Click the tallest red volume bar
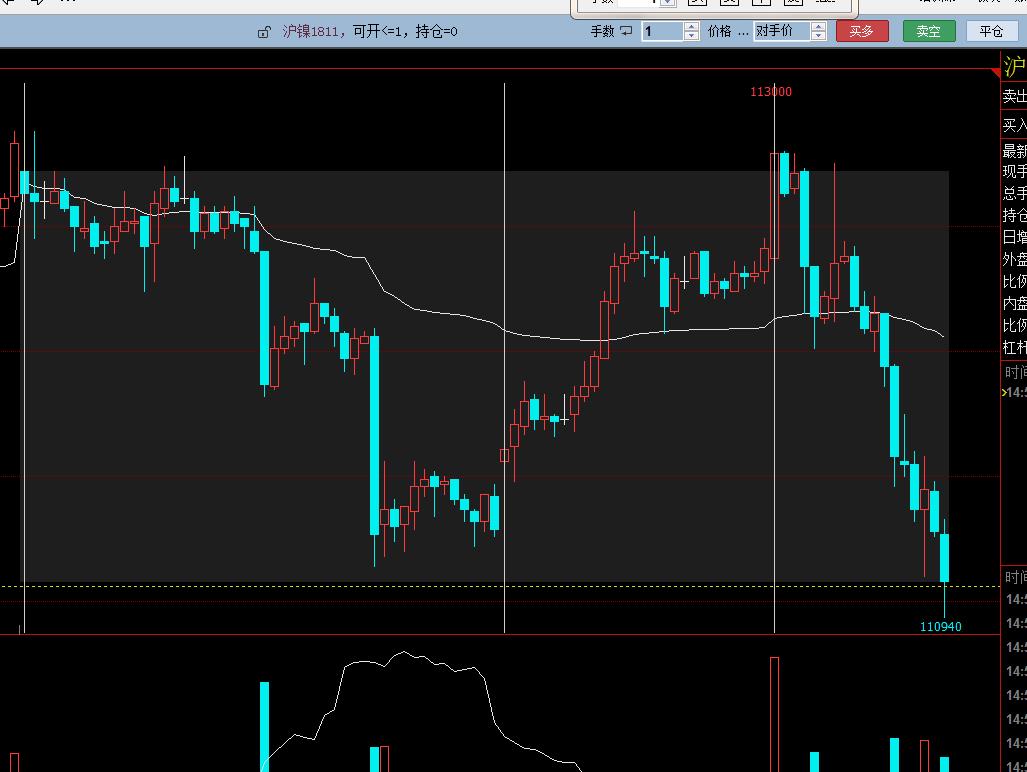Screen dimensions: 1027x772 (x=775, y=714)
